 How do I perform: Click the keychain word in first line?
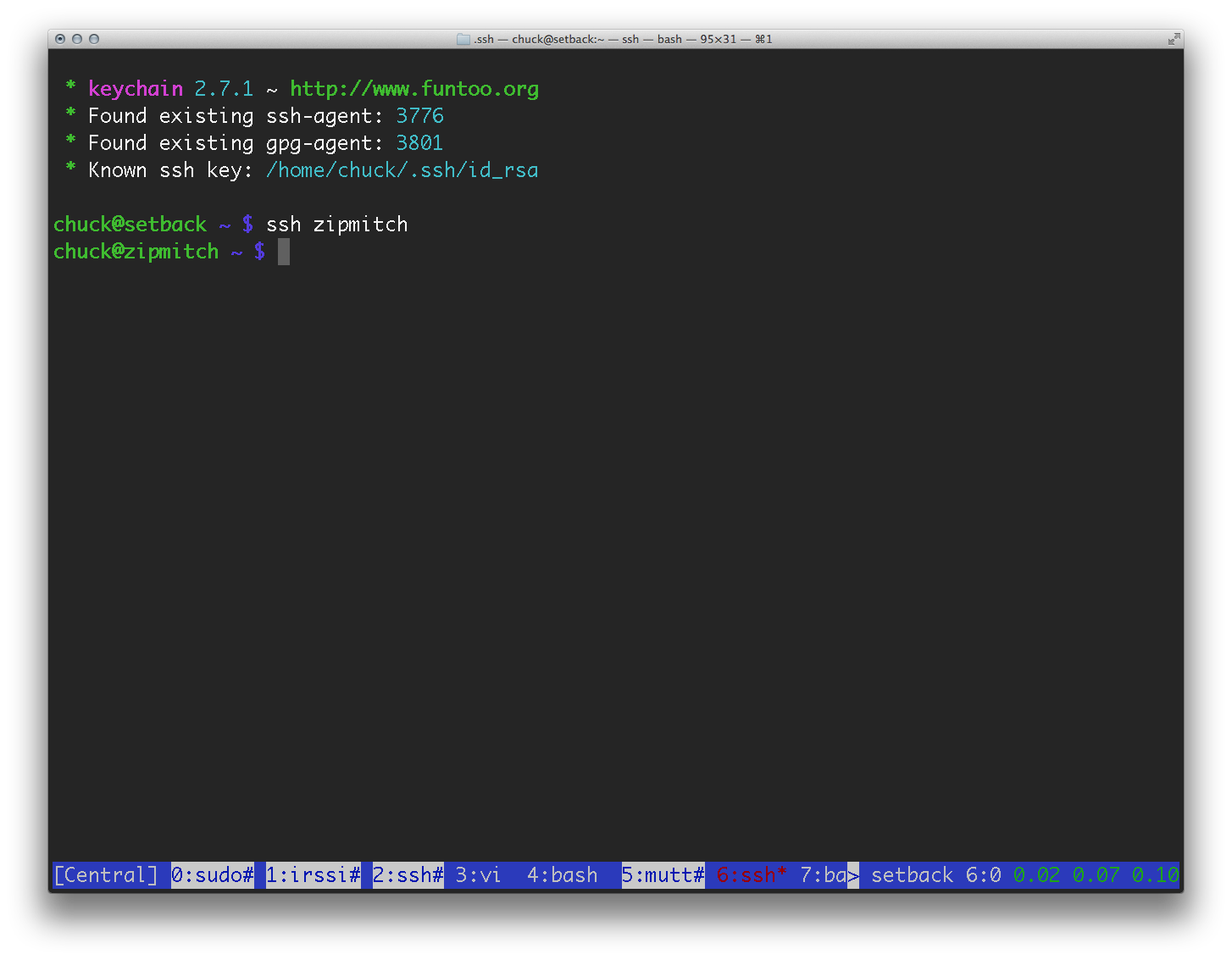click(x=136, y=89)
